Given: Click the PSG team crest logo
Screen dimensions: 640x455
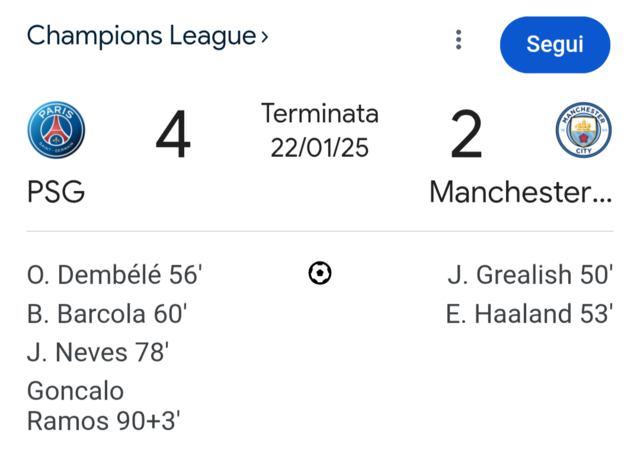Looking at the screenshot, I should coord(56,130).
